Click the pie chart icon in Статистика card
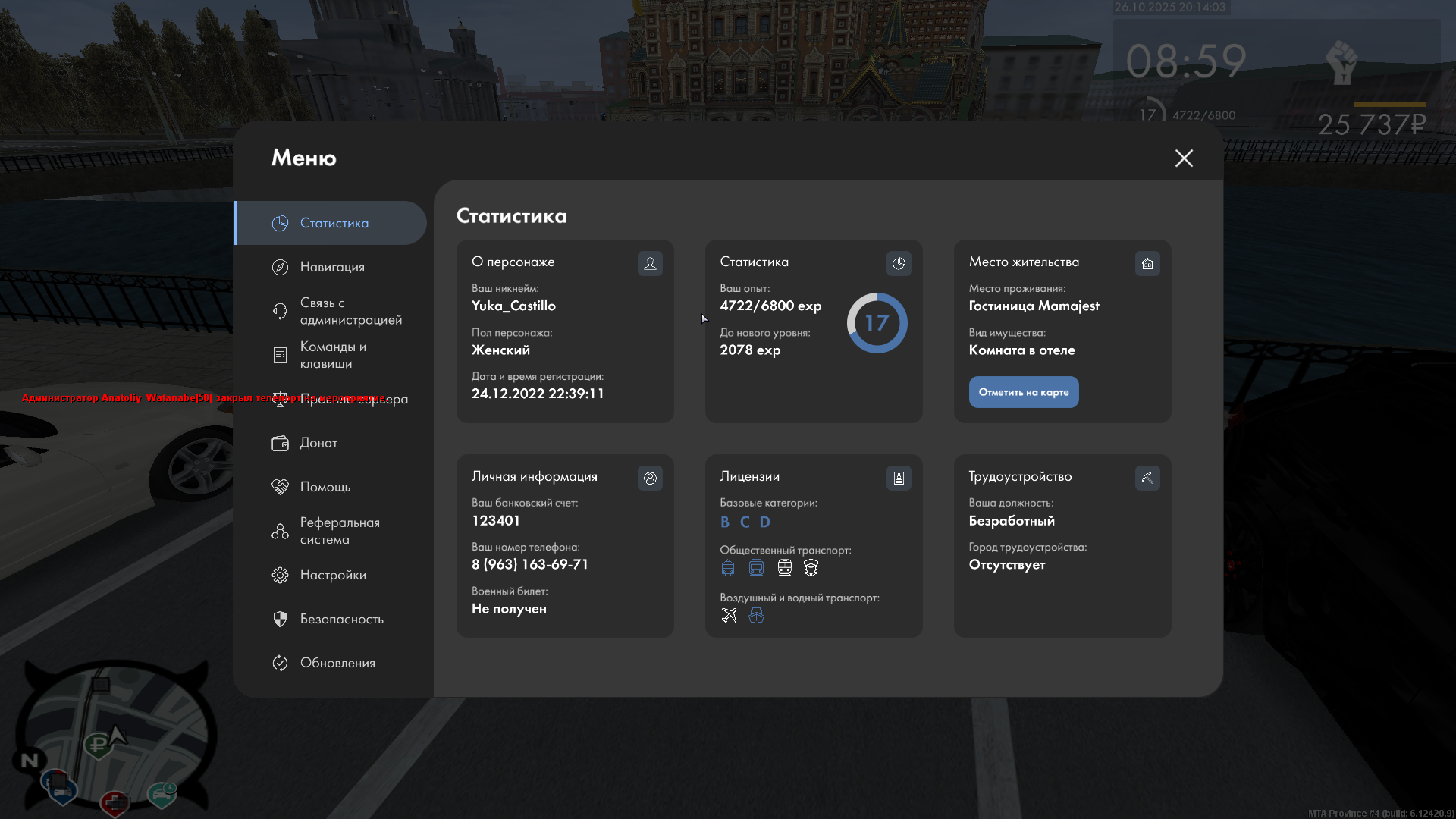 coord(899,263)
